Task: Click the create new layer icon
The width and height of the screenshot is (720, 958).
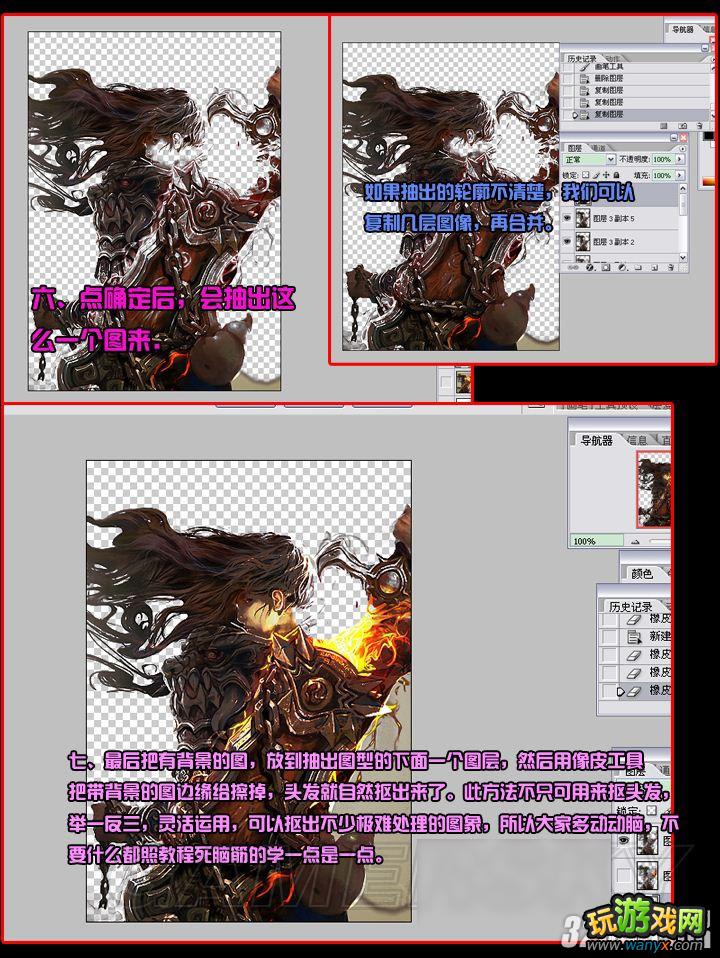Action: (655, 268)
